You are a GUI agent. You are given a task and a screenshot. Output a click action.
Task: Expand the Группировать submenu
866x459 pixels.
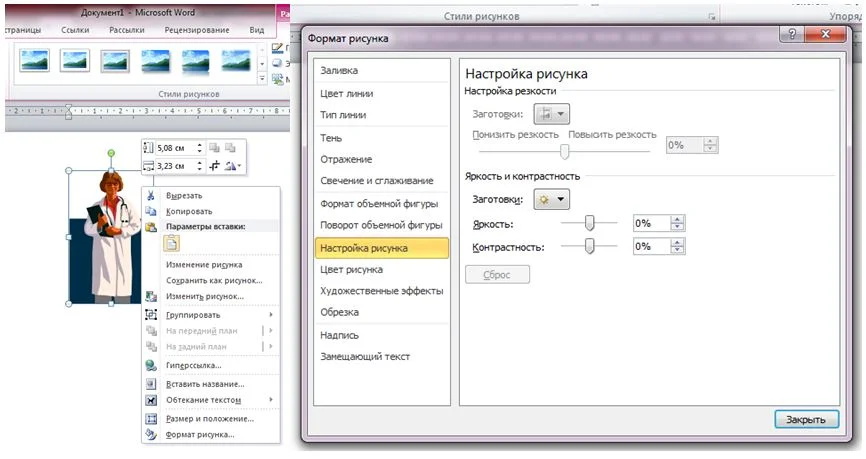[271, 315]
